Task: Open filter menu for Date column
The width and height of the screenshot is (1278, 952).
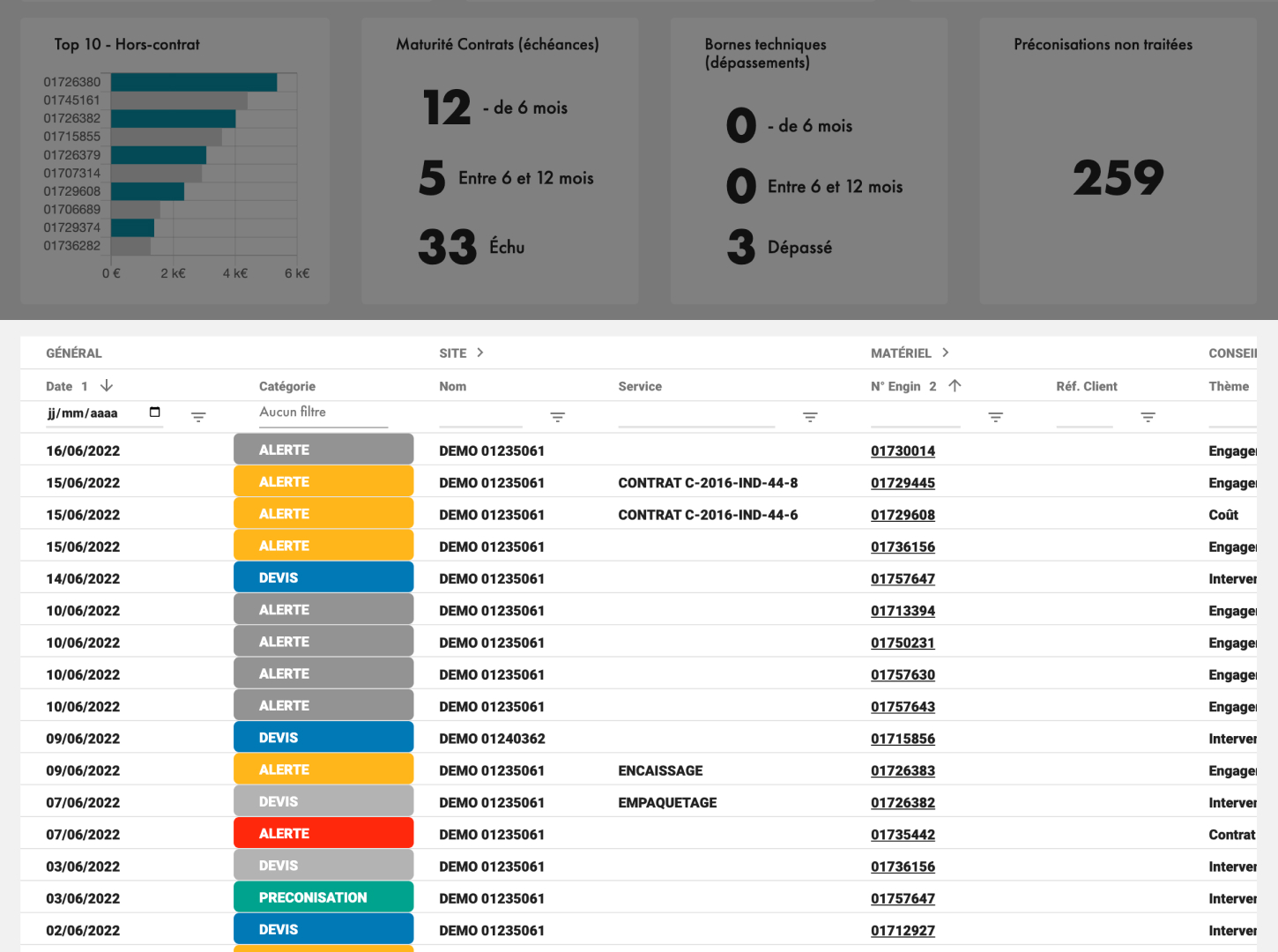Action: pos(198,417)
